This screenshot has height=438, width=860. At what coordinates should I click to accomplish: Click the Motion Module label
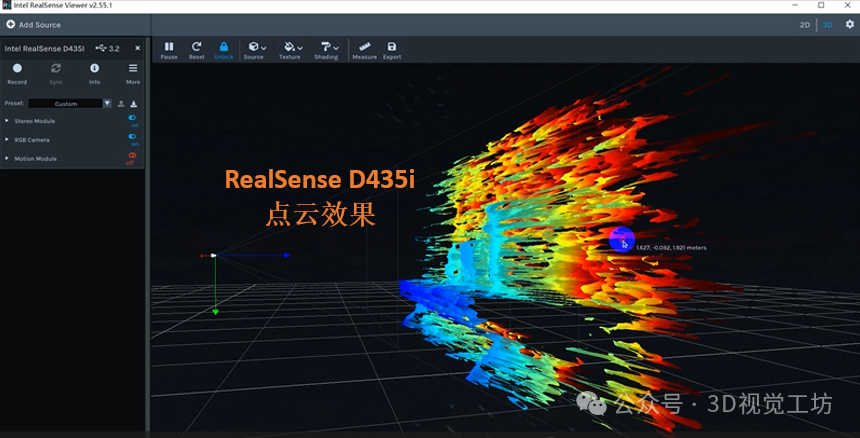click(x=35, y=158)
